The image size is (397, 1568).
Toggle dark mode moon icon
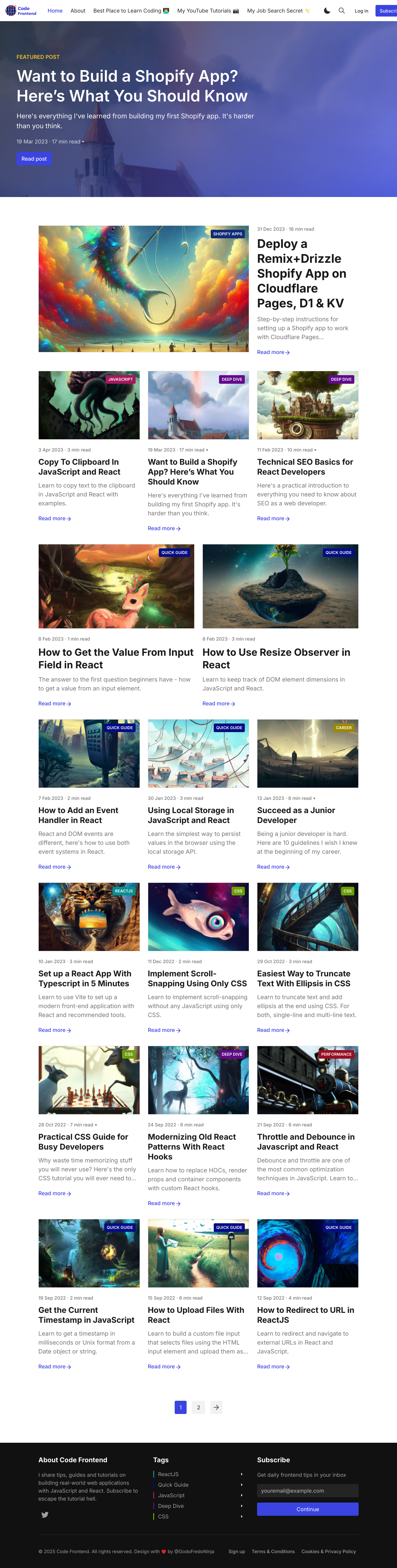tap(327, 10)
